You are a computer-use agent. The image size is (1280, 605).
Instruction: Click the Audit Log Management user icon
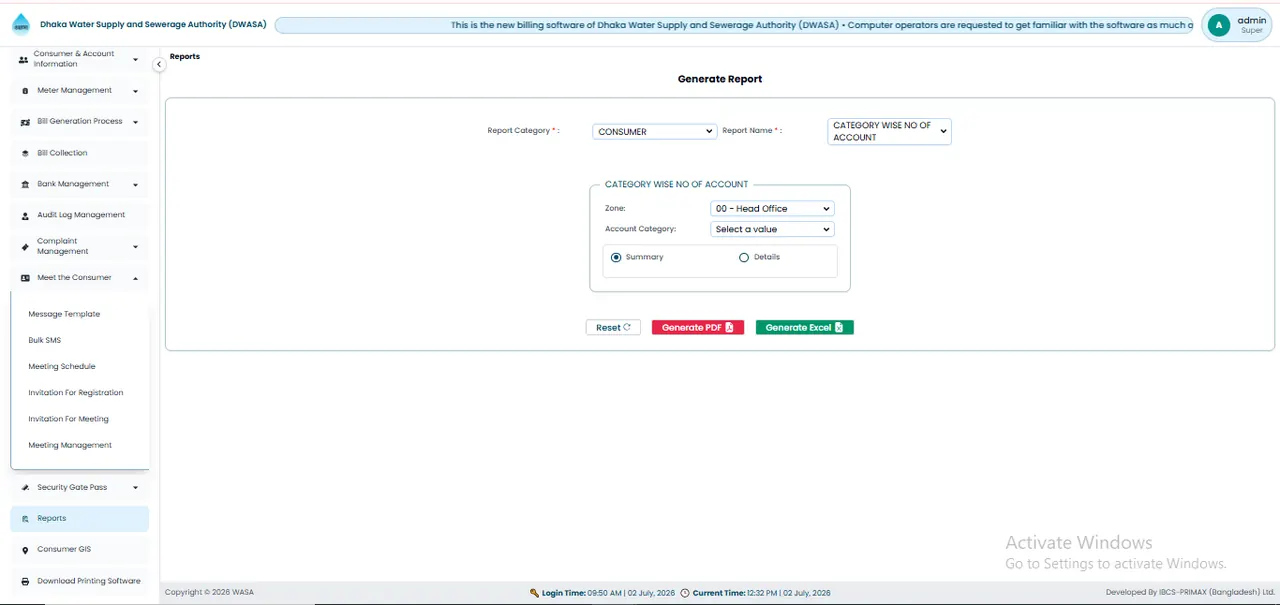pos(25,215)
